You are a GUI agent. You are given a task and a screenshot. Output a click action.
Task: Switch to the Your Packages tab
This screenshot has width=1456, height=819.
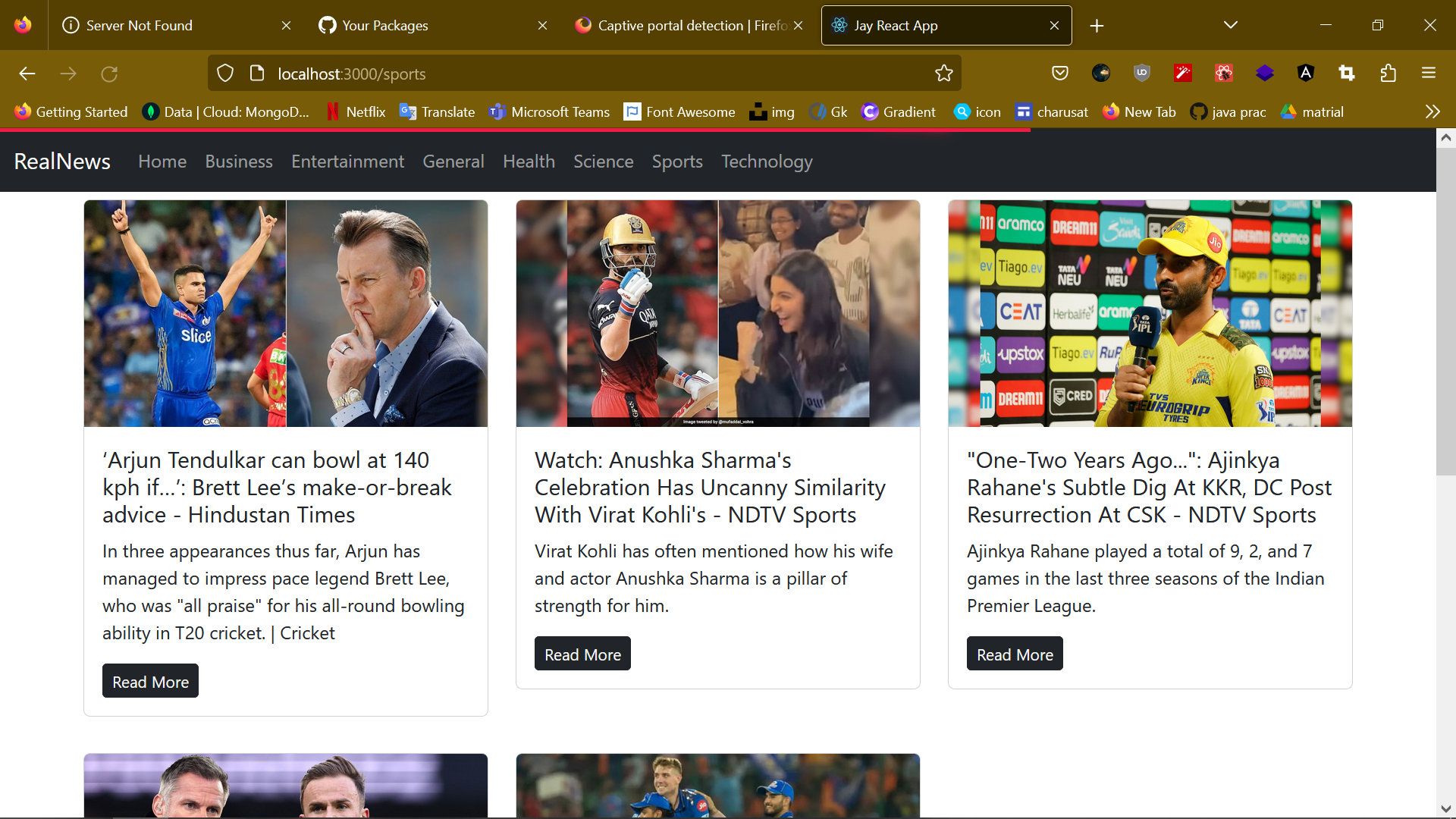385,26
